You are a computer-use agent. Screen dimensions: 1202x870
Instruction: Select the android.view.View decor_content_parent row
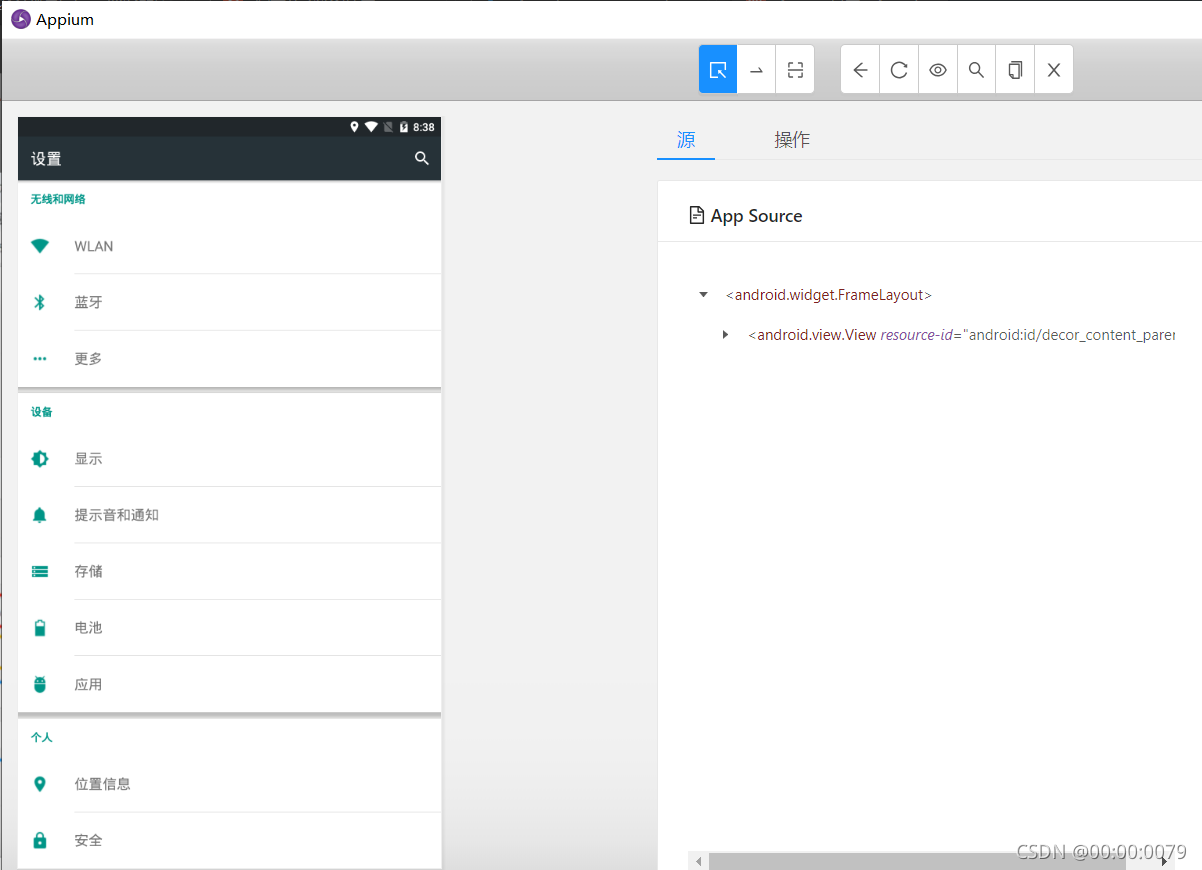point(961,335)
